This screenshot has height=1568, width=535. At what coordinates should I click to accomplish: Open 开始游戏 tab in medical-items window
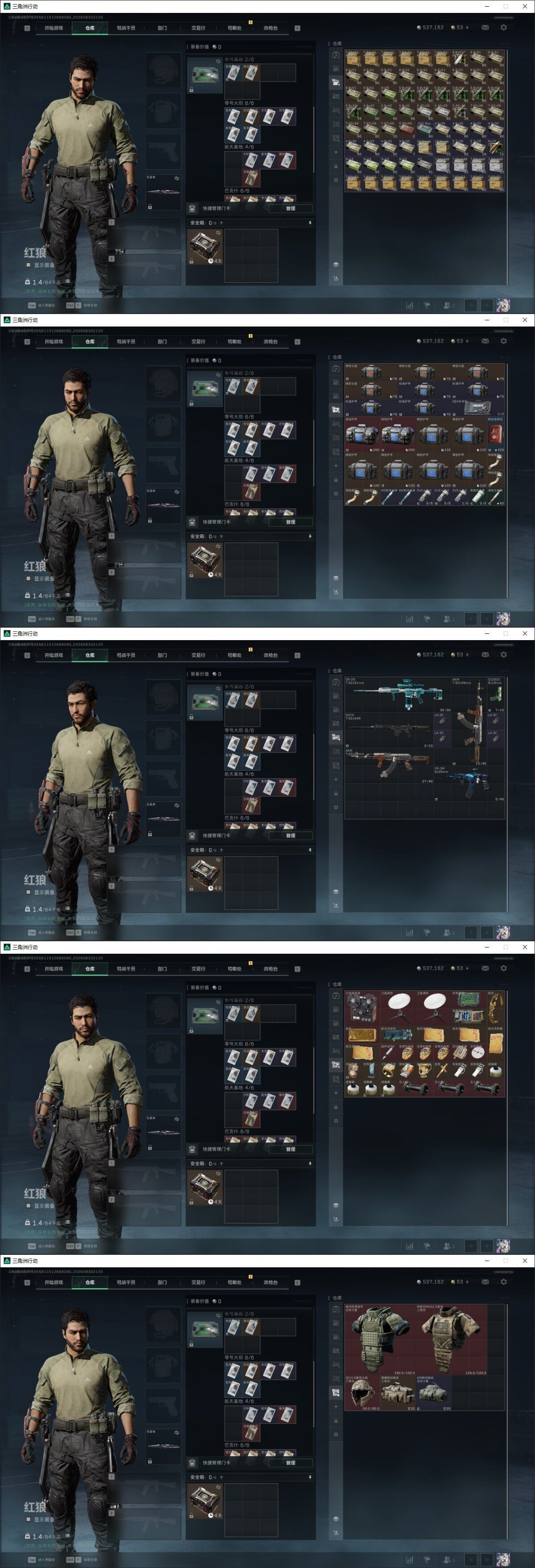coord(53,342)
